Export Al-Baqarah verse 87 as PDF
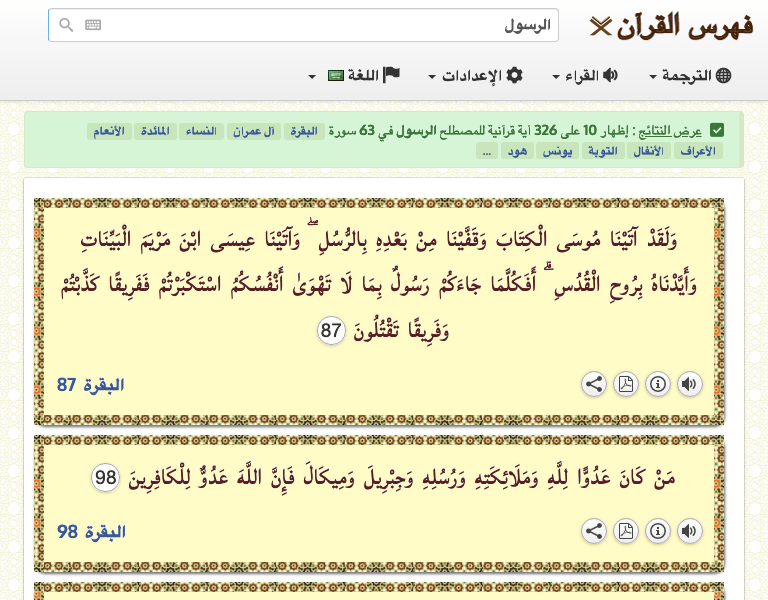Image resolution: width=768 pixels, height=600 pixels. tap(625, 384)
